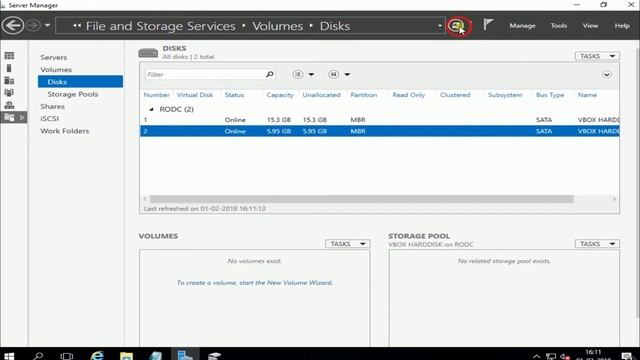Viewport: 640px width, 360px height.
Task: Sort by the Status column header
Action: [x=234, y=95]
